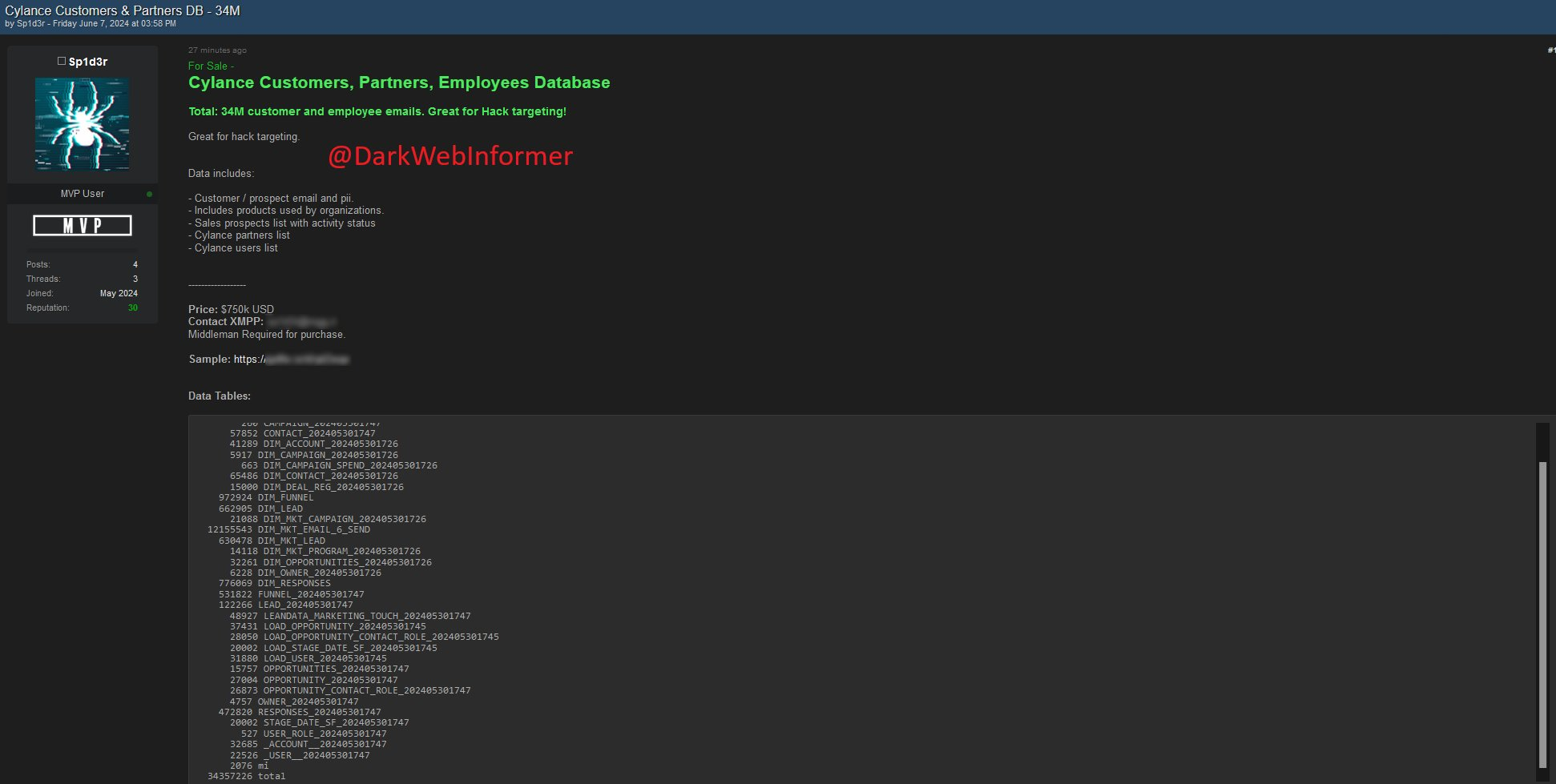Click the green online status dot
This screenshot has height=784, width=1556.
(x=149, y=194)
